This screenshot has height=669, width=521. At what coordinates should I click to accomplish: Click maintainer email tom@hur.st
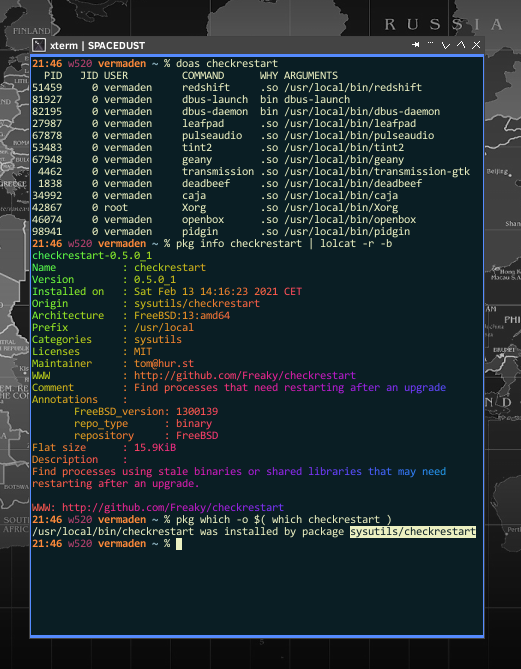click(x=164, y=364)
